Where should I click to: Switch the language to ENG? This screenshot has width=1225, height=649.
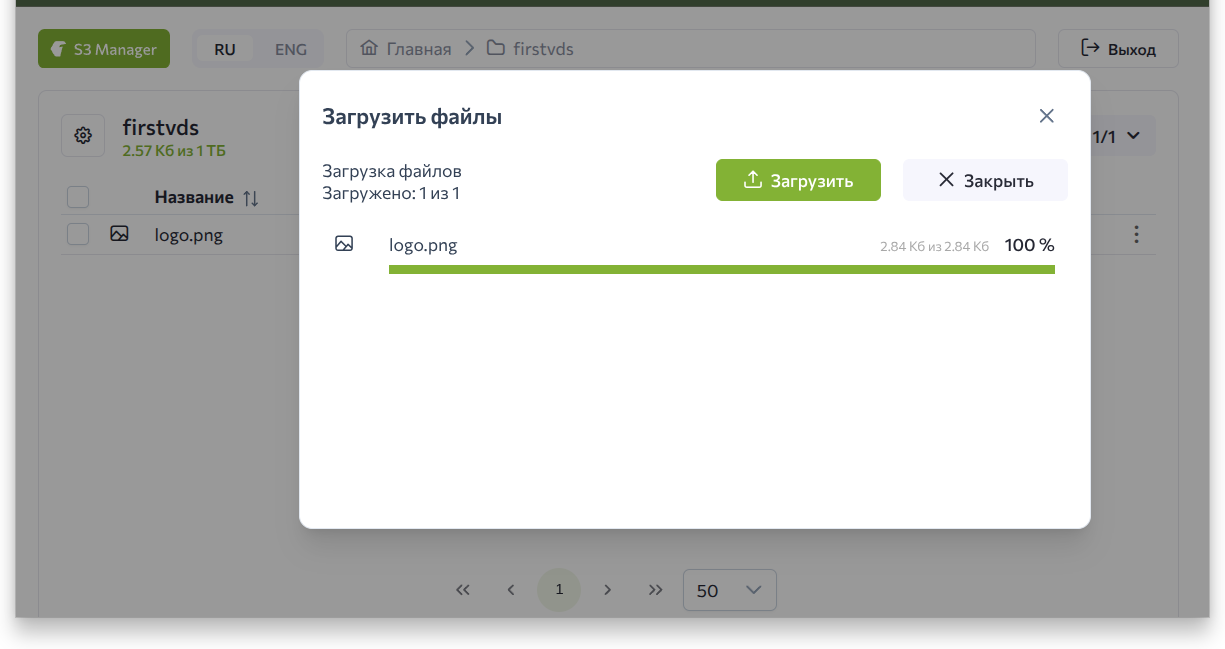(291, 49)
